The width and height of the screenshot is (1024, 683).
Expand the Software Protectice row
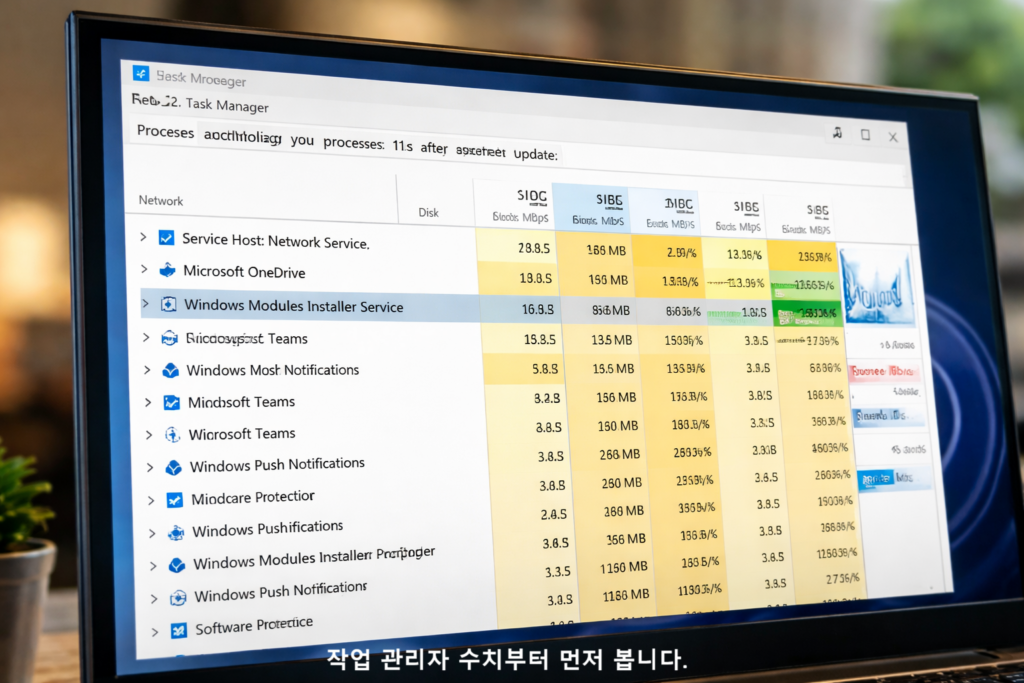[x=155, y=631]
